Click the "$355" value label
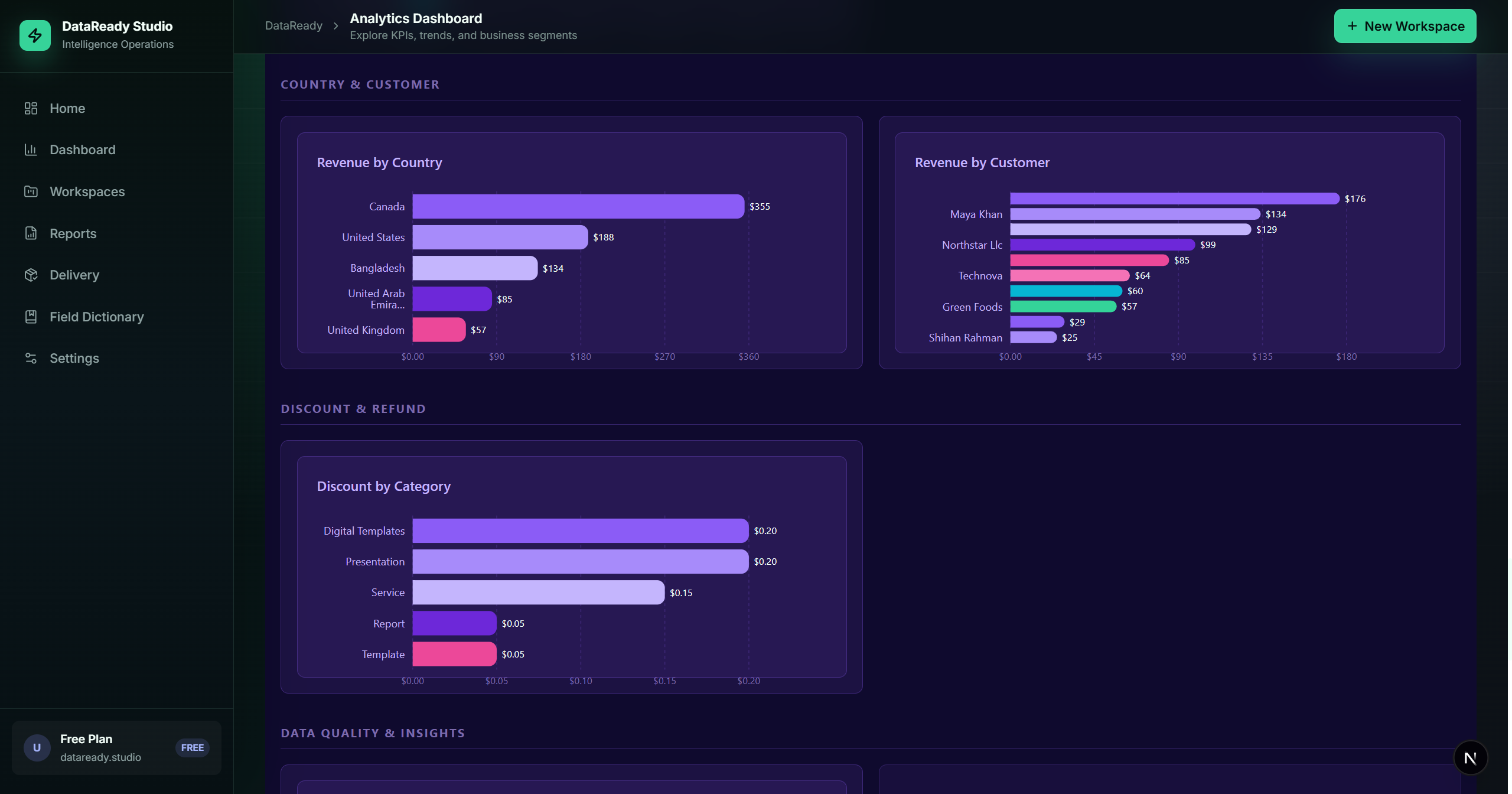 (760, 206)
